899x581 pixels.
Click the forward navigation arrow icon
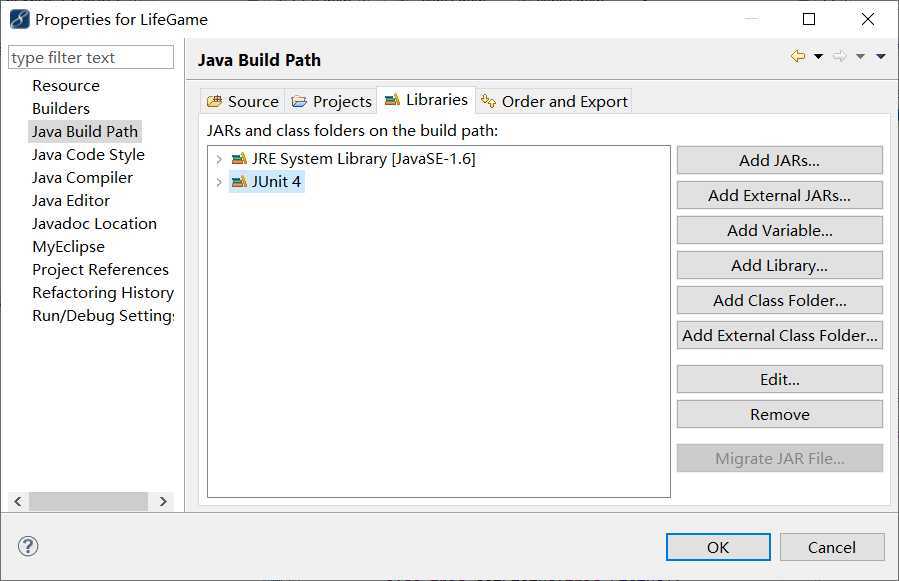pyautogui.click(x=839, y=56)
